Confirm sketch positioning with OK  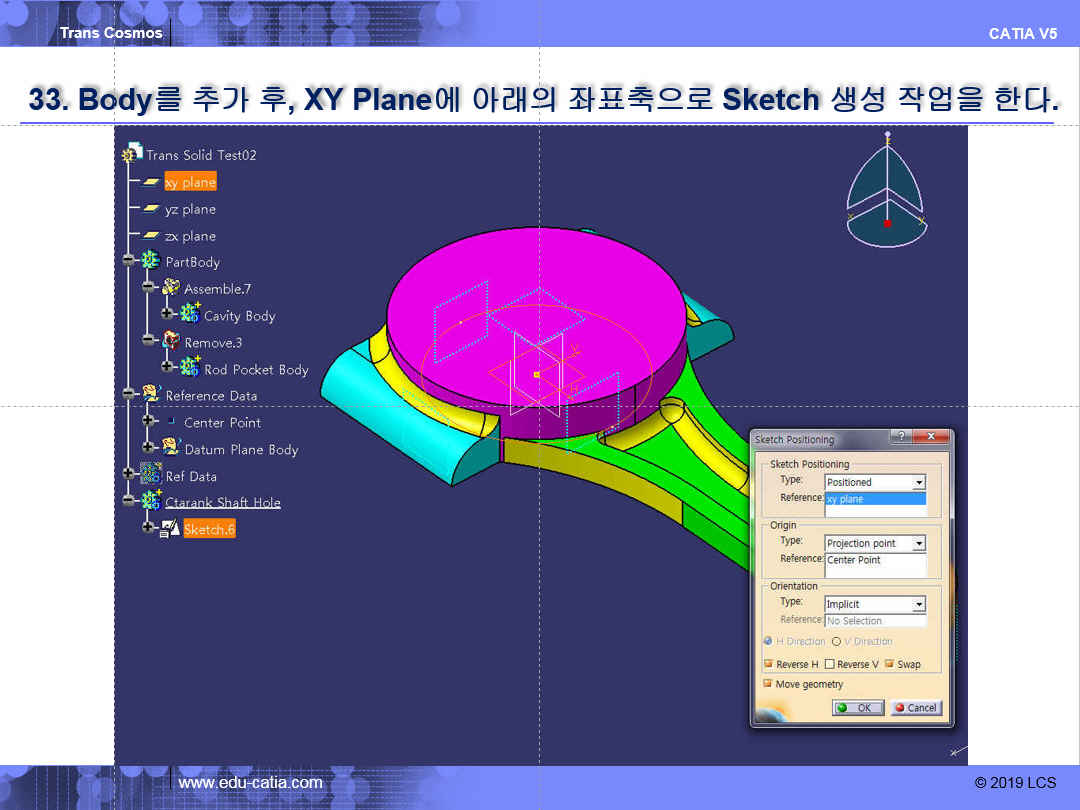point(857,707)
